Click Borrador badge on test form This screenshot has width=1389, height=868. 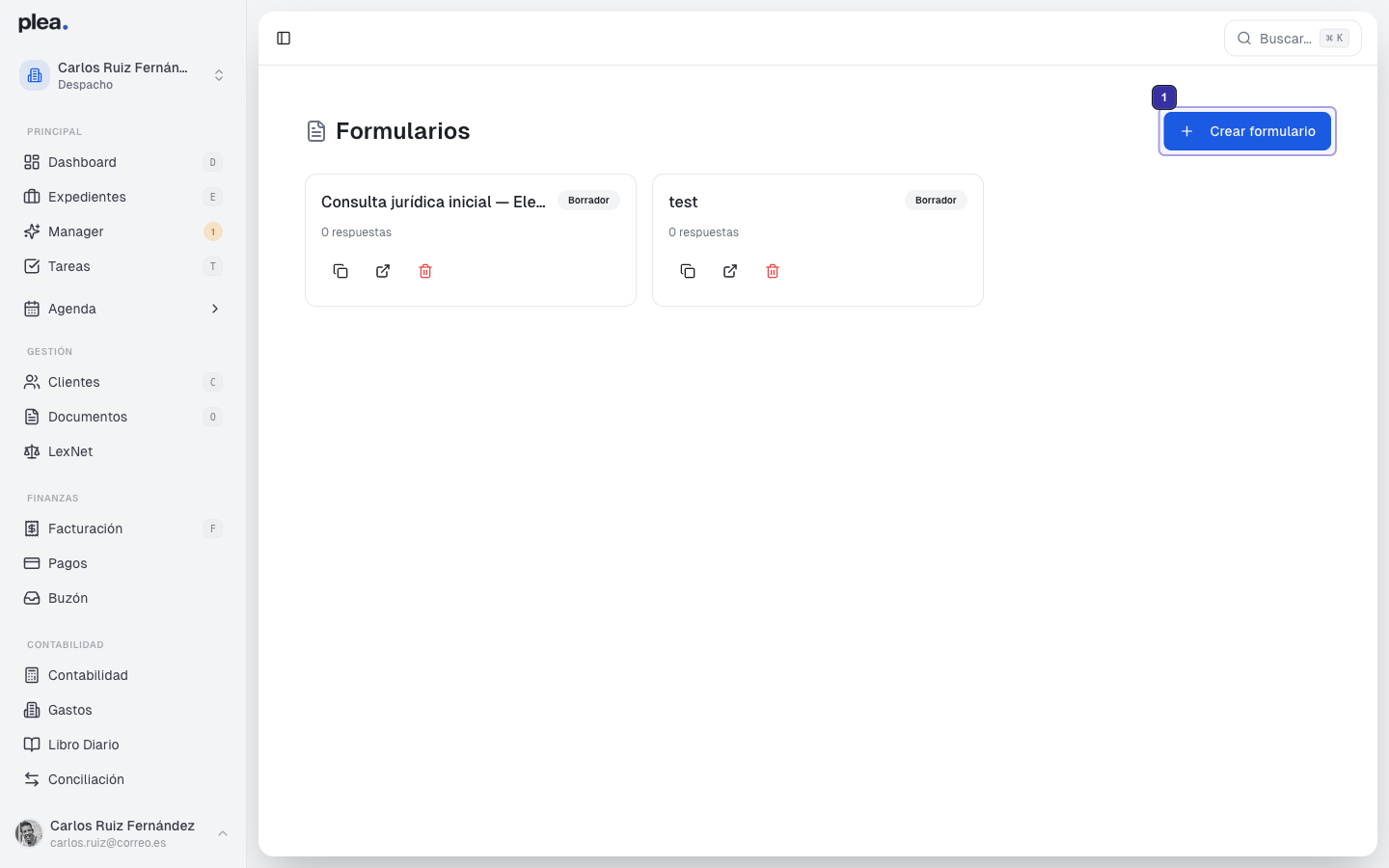(x=936, y=201)
